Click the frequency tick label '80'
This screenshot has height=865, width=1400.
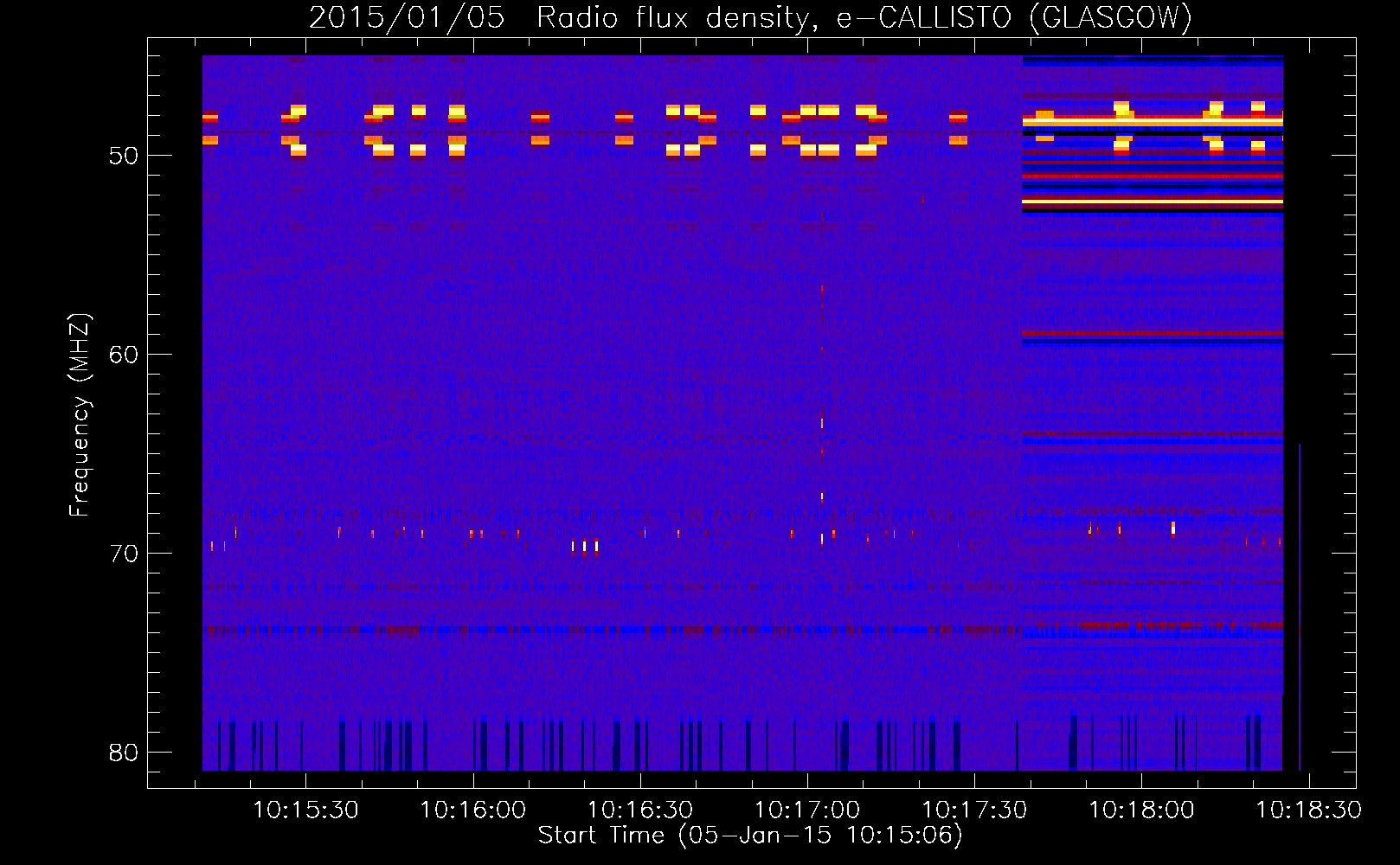point(124,753)
